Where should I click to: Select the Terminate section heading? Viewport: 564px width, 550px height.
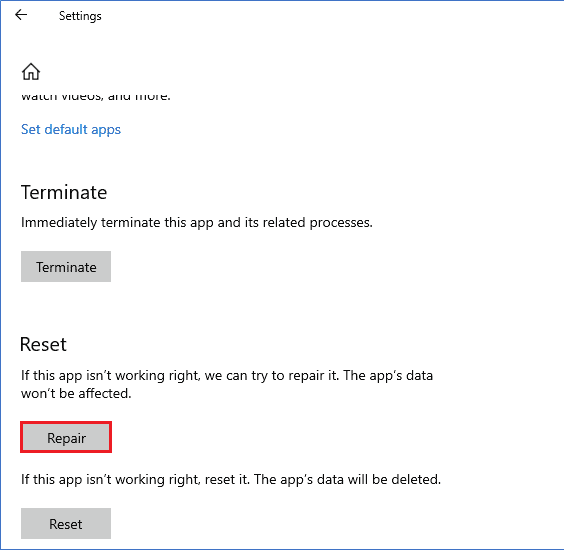point(64,192)
